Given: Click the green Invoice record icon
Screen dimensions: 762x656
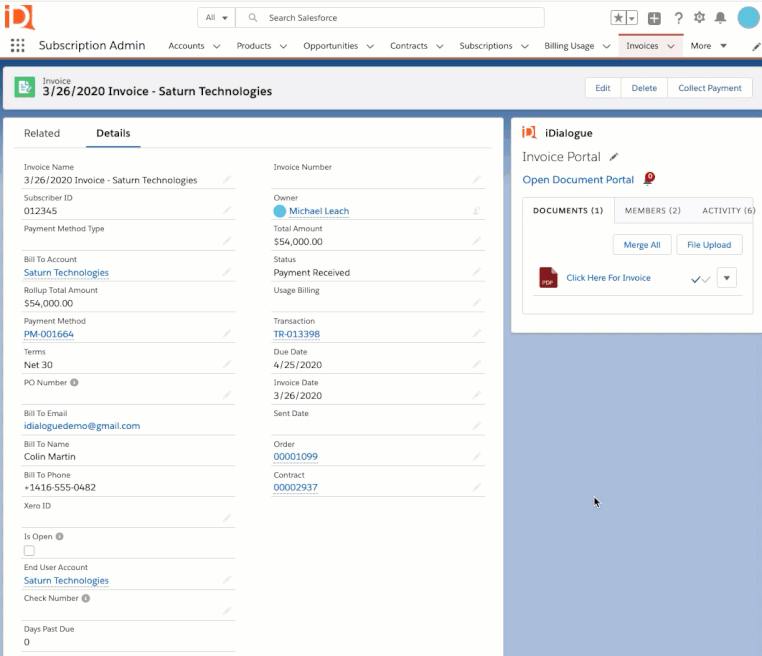Looking at the screenshot, I should 25,87.
